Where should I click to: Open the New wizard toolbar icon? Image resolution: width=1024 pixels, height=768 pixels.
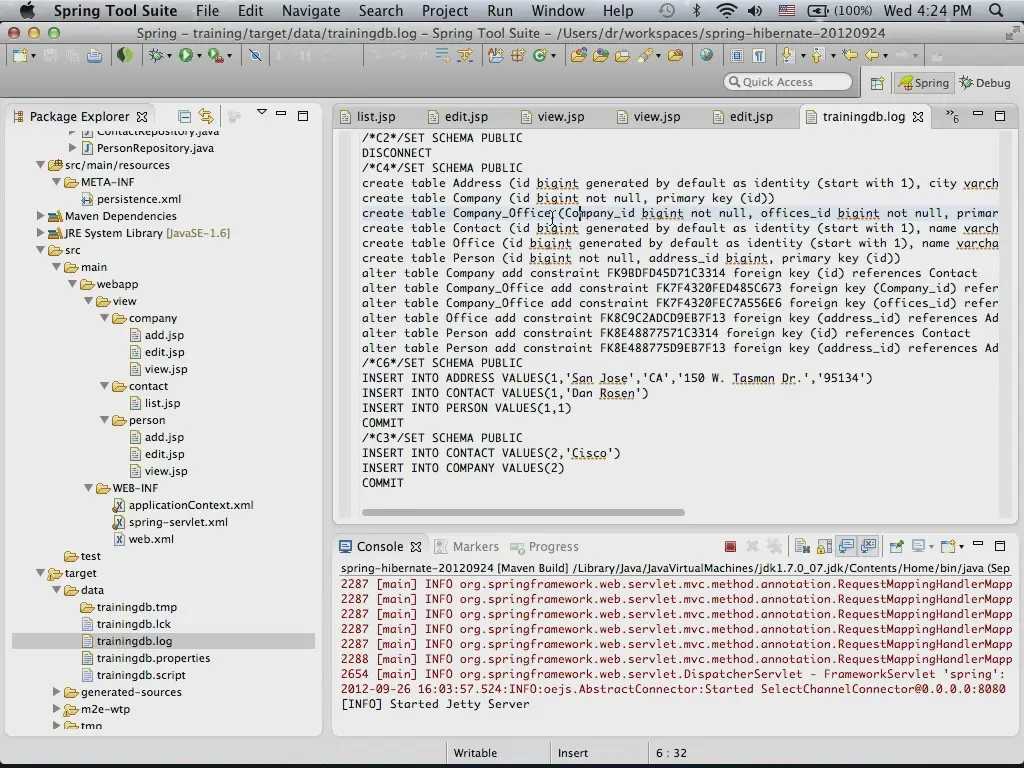(20, 56)
